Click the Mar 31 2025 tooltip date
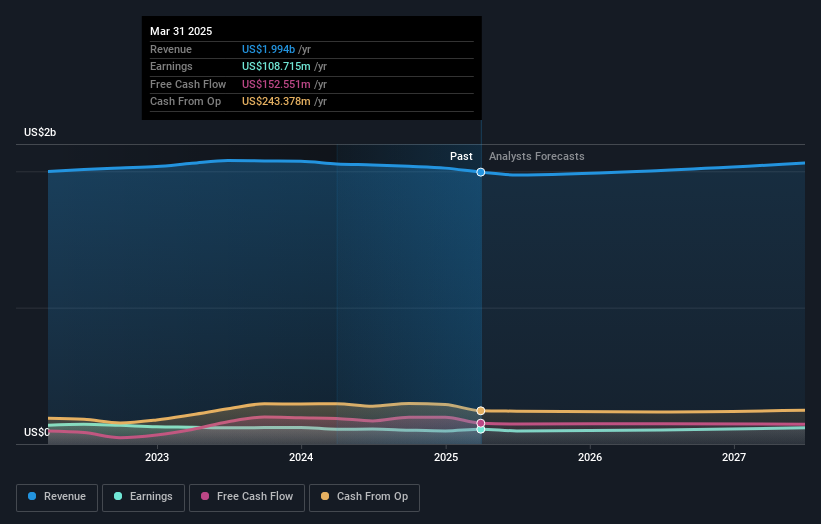The image size is (821, 524). (x=181, y=31)
